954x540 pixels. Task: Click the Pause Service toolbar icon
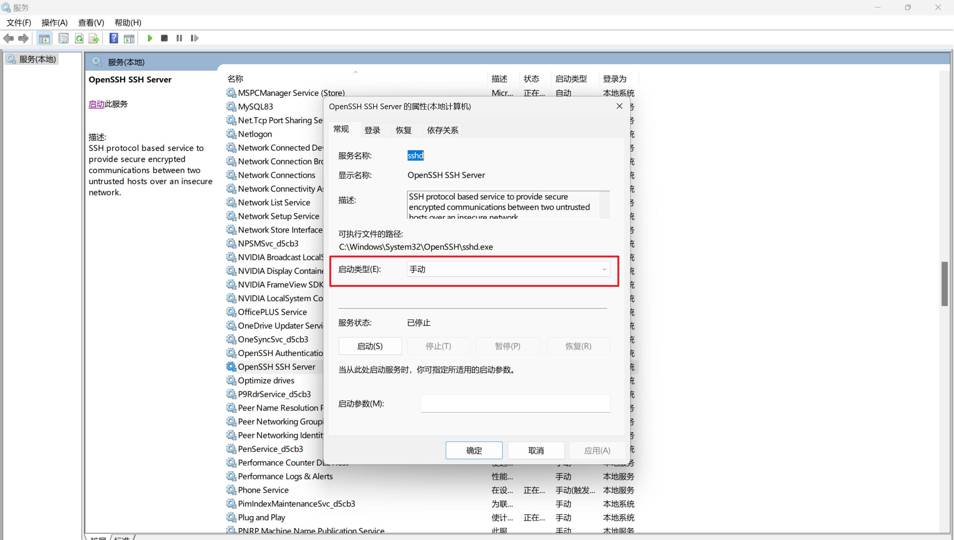coord(179,38)
